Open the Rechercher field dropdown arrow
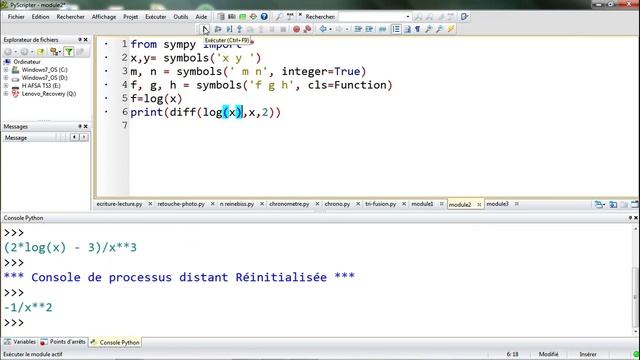Viewport: 640px width, 360px height. click(x=408, y=17)
